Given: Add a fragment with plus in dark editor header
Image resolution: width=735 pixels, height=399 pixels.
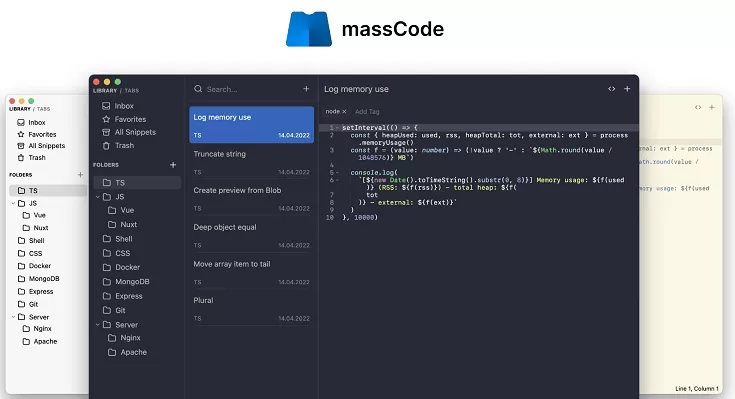Looking at the screenshot, I should click(x=627, y=89).
